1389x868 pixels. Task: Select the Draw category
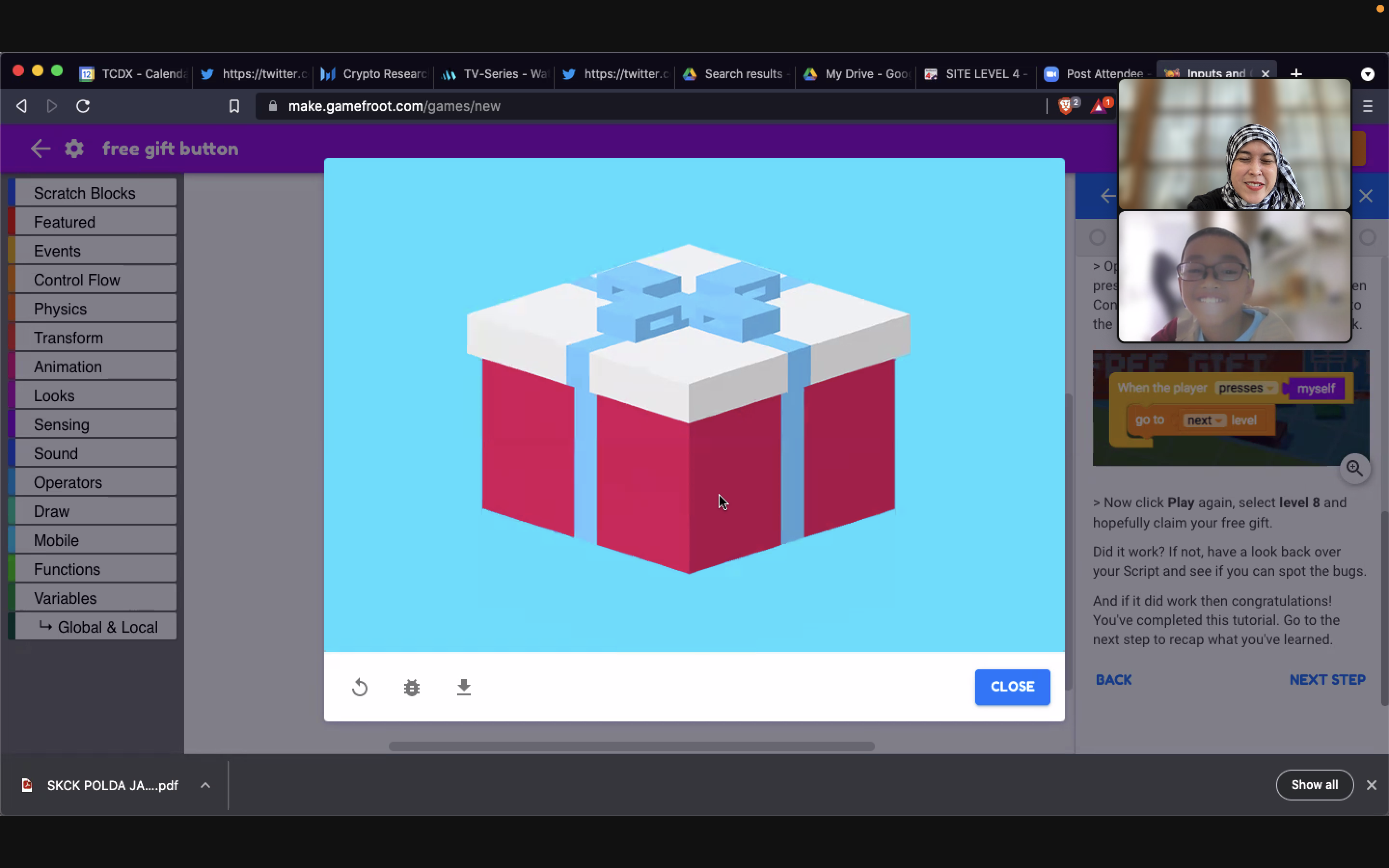point(93,511)
